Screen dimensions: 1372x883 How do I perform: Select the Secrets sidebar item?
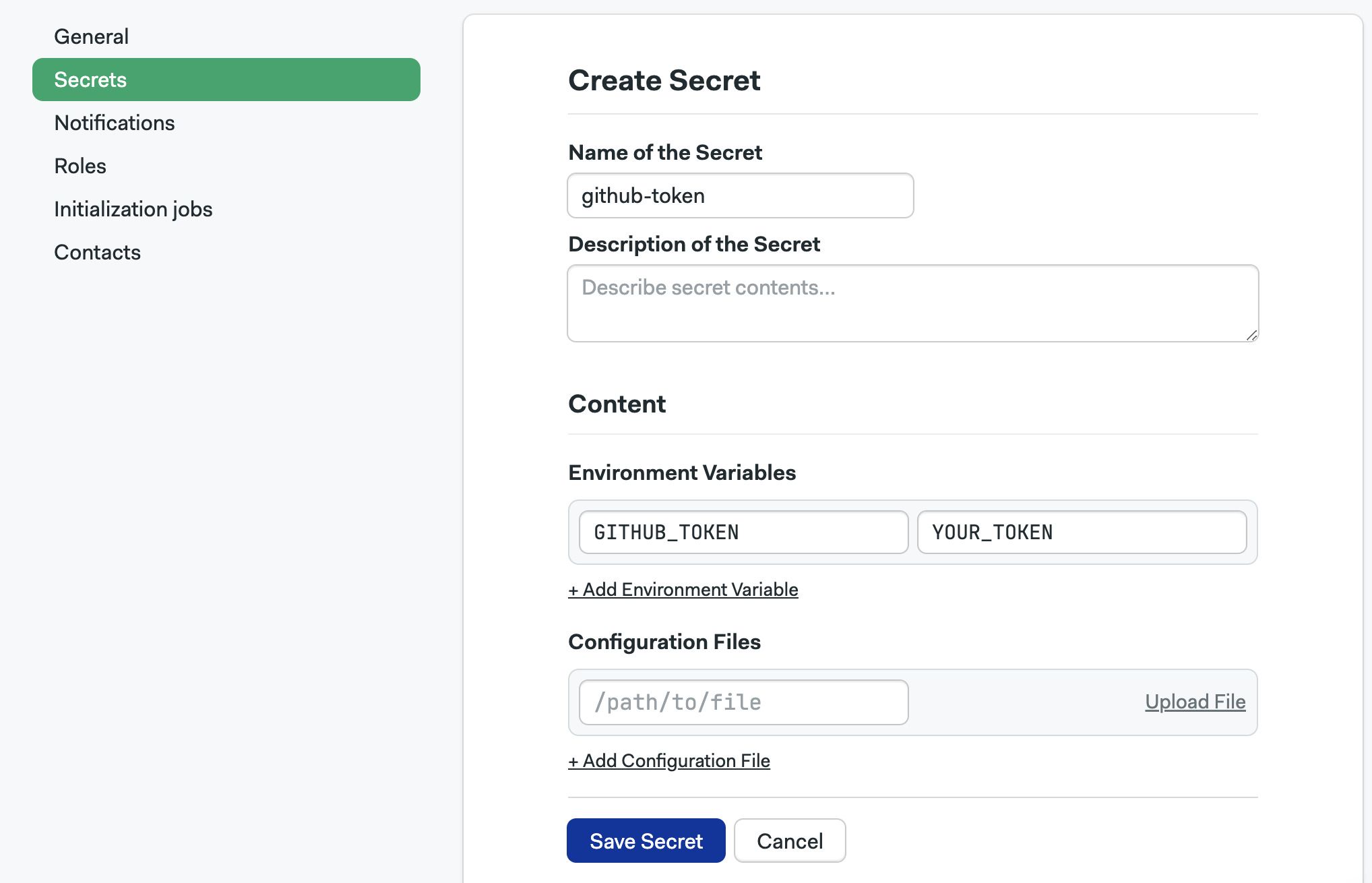[x=226, y=80]
